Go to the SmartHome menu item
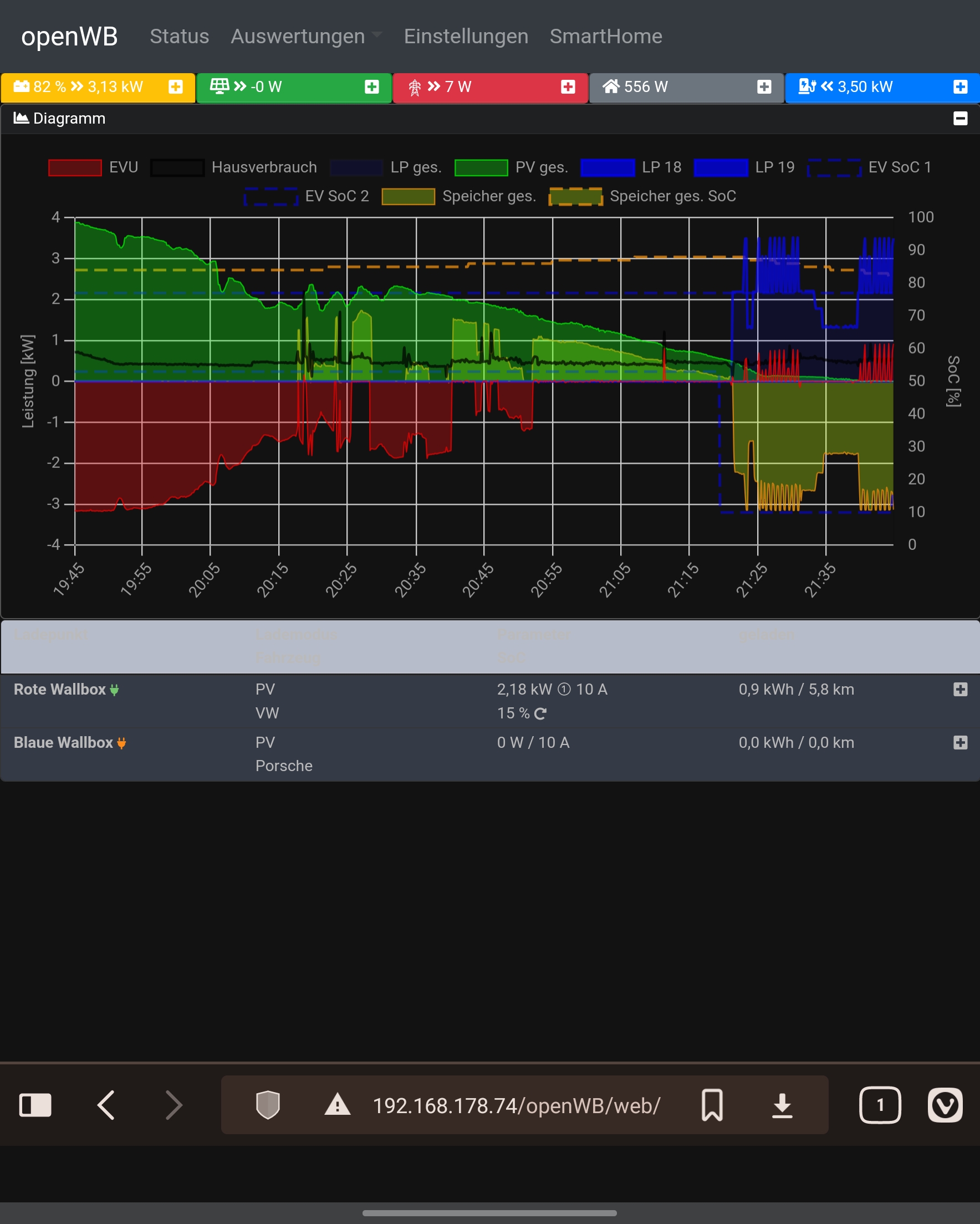Viewport: 980px width, 1224px height. (605, 37)
